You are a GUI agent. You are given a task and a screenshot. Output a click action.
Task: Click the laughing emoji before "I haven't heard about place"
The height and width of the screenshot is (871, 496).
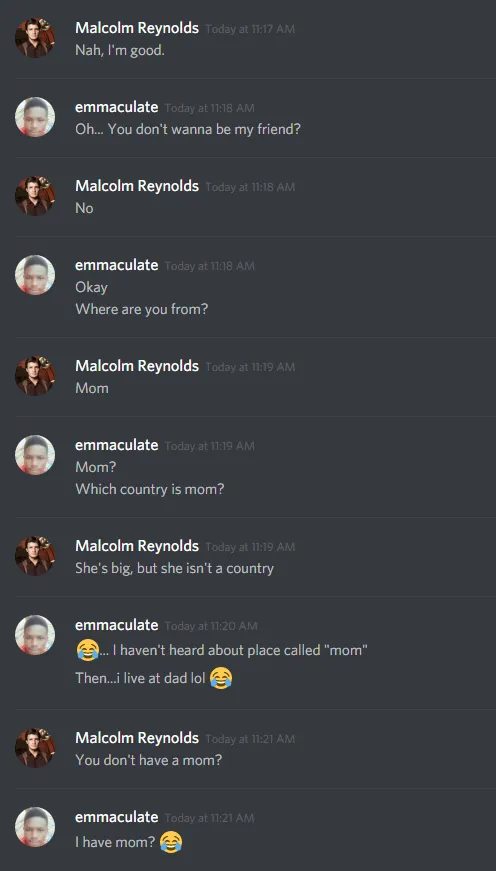click(x=87, y=650)
